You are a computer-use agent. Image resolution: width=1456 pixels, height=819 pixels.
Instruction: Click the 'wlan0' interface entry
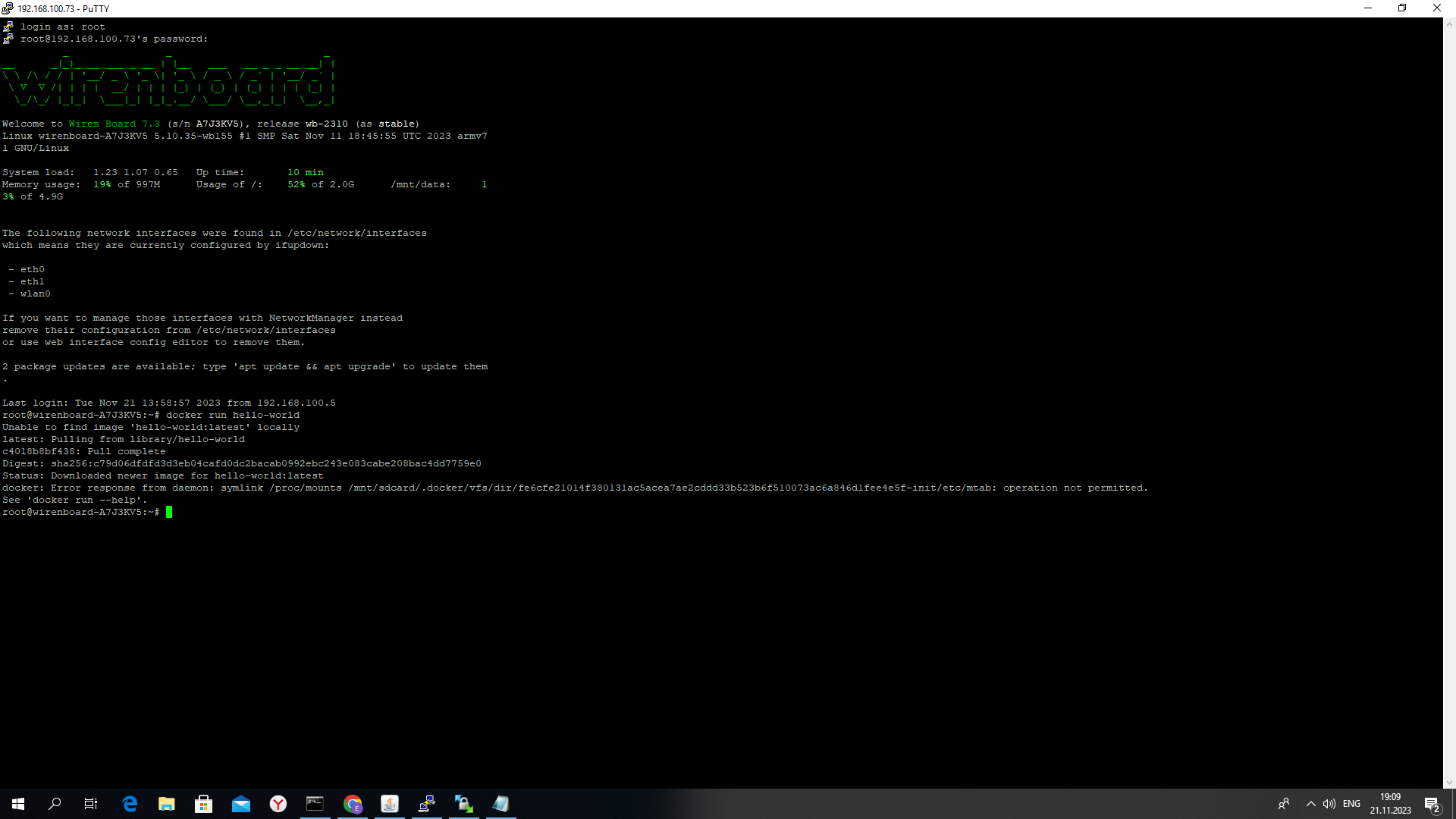tap(36, 293)
